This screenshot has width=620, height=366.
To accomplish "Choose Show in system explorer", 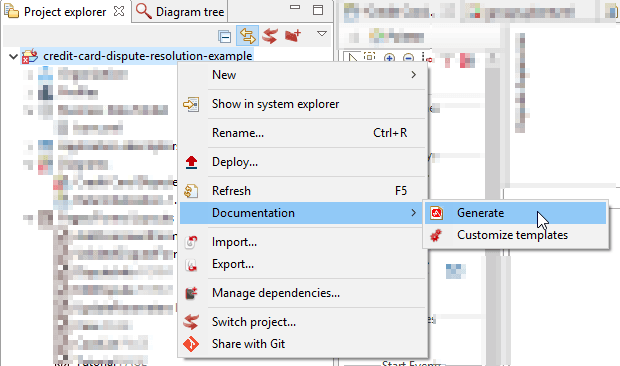I will (303, 104).
